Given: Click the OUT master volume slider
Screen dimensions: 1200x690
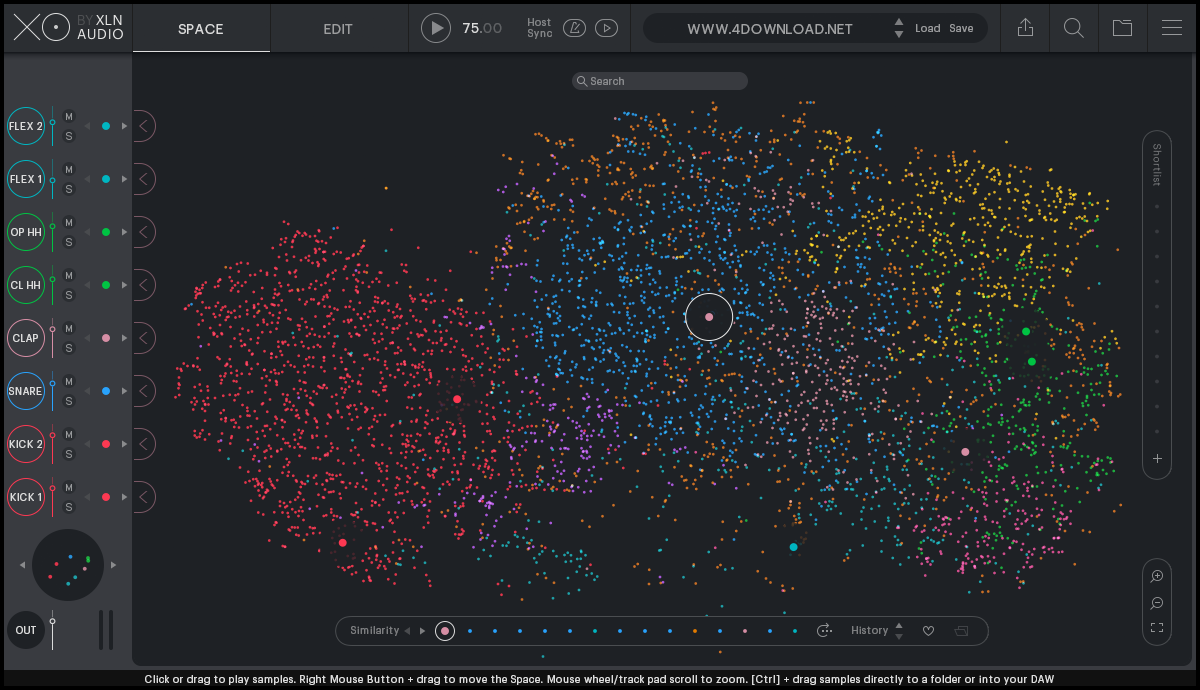Looking at the screenshot, I should pos(53,630).
